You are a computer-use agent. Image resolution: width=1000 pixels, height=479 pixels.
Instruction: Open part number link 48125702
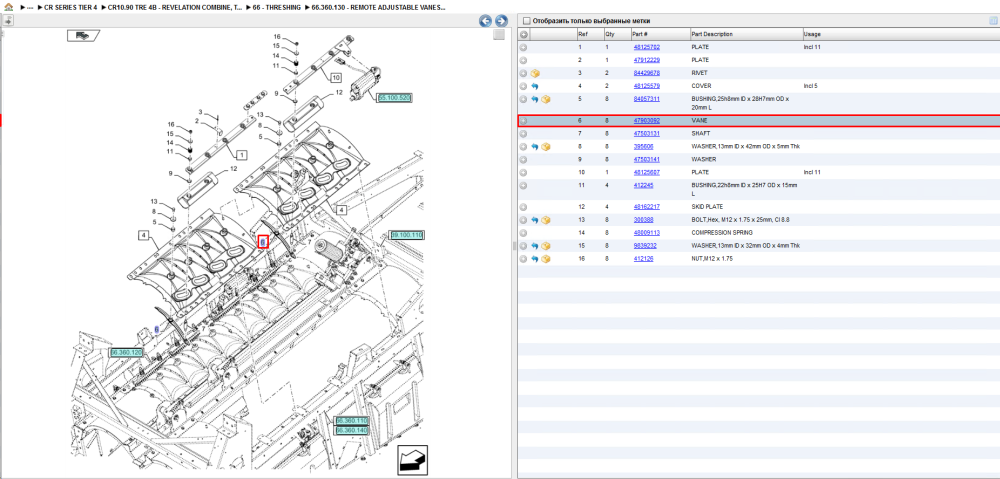tap(646, 47)
